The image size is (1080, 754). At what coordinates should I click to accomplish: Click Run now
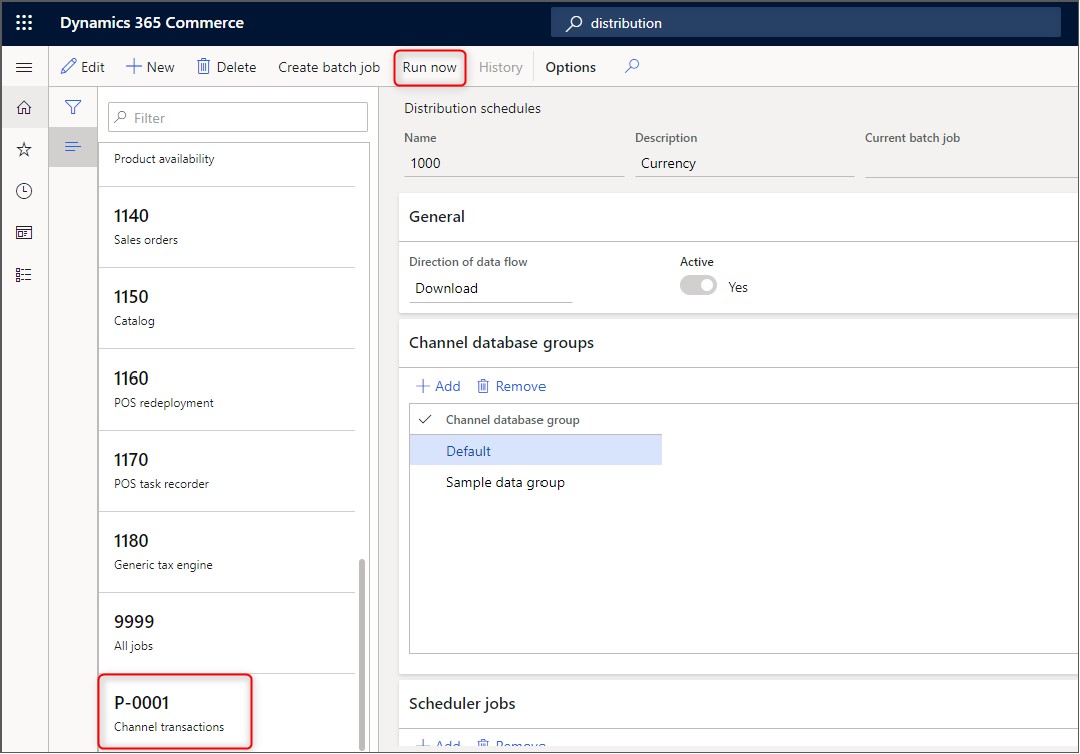pos(430,67)
